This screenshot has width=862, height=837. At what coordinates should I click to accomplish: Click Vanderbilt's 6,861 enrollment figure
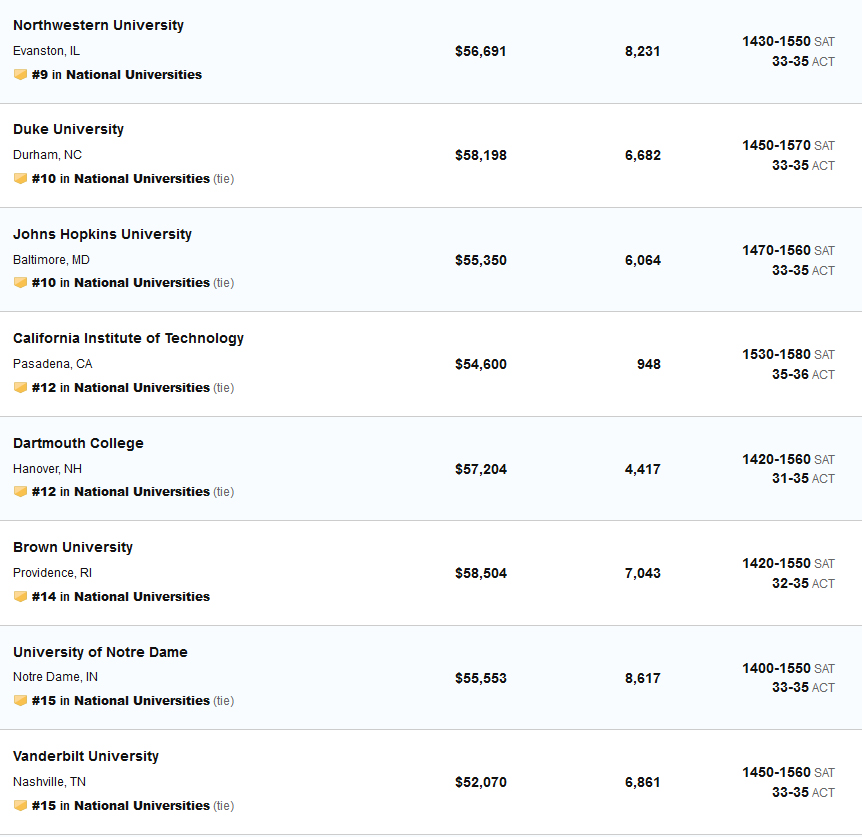click(642, 782)
